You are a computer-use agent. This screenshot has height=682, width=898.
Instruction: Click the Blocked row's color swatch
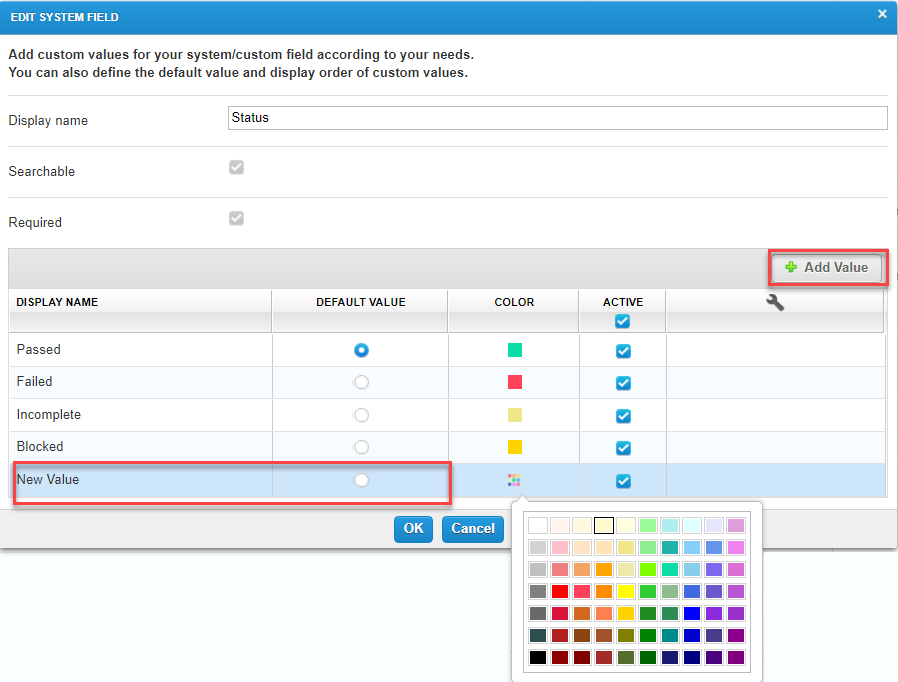click(514, 447)
